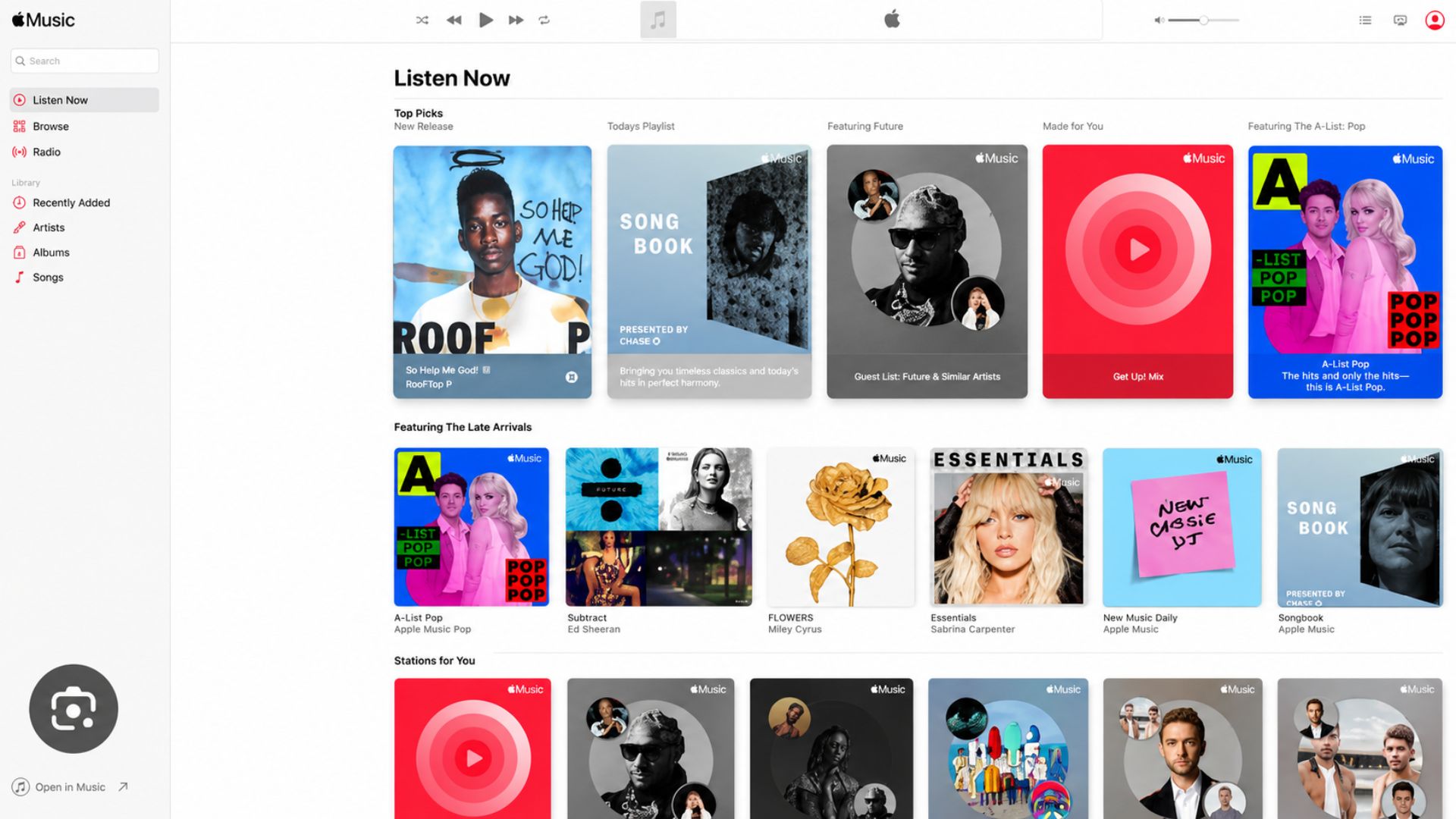This screenshot has width=1456, height=819.
Task: Click the Subtract title text
Action: [587, 618]
